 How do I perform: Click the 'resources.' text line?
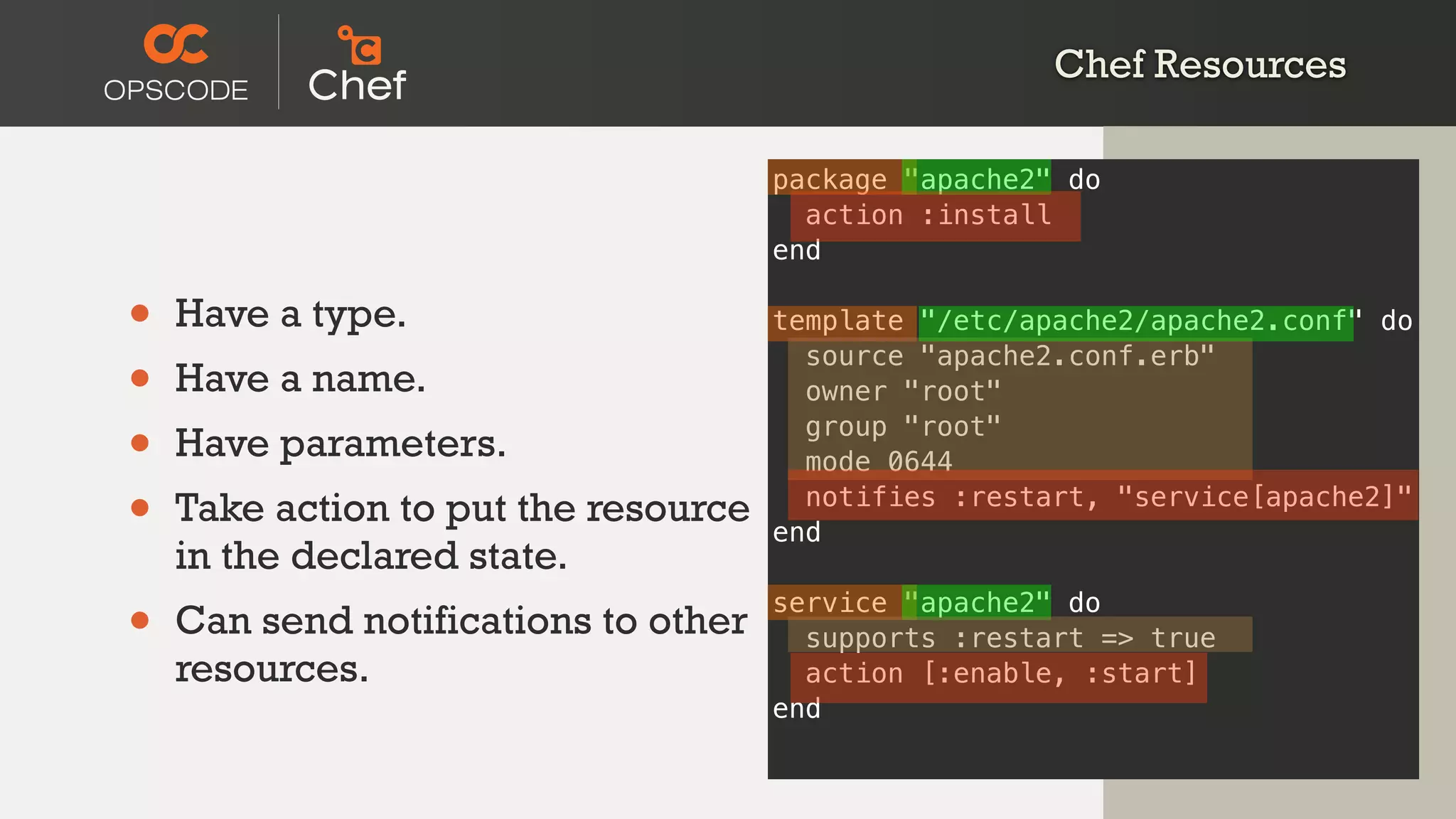point(272,669)
